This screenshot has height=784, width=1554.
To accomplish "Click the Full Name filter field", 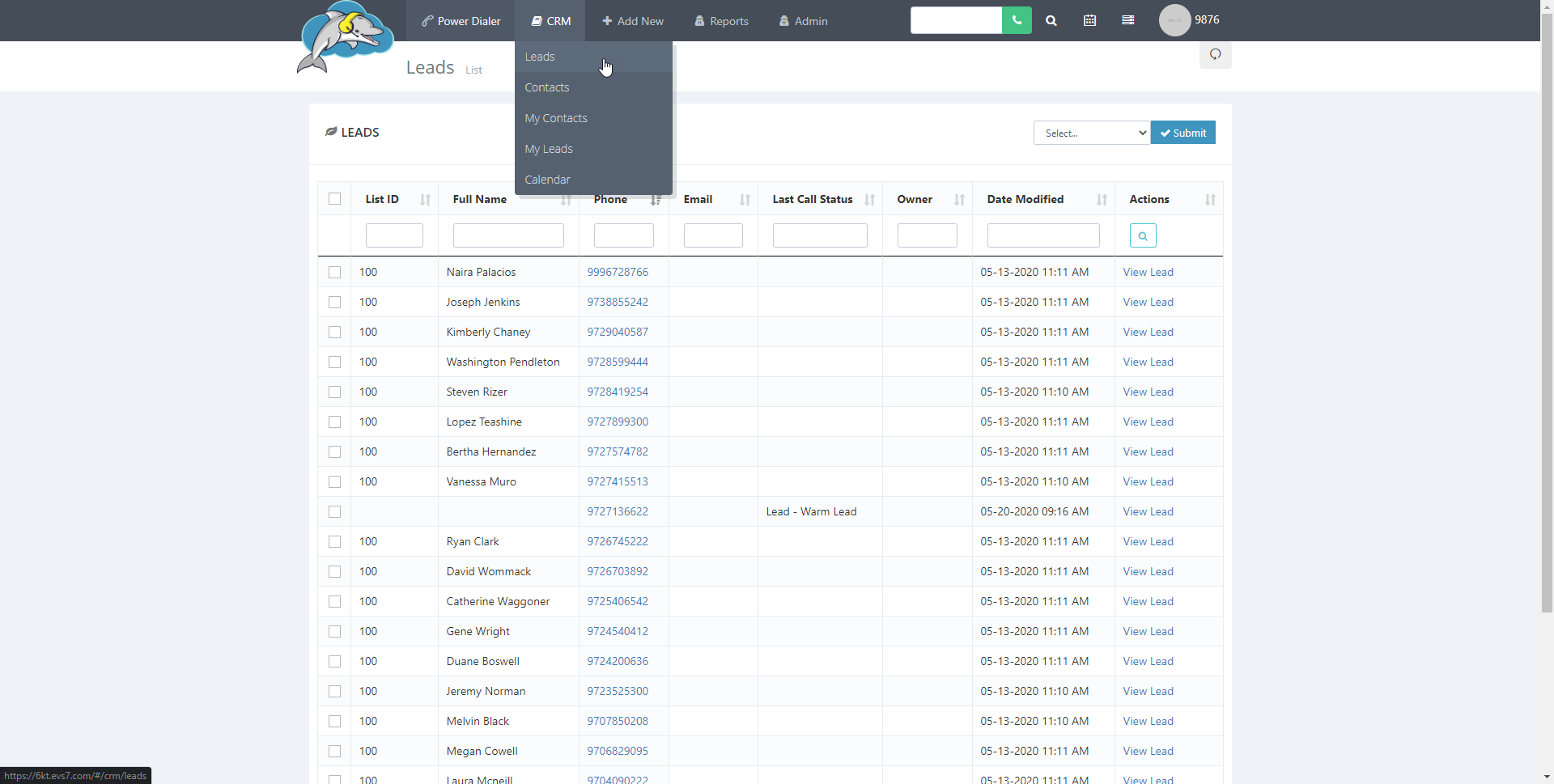I will (508, 235).
